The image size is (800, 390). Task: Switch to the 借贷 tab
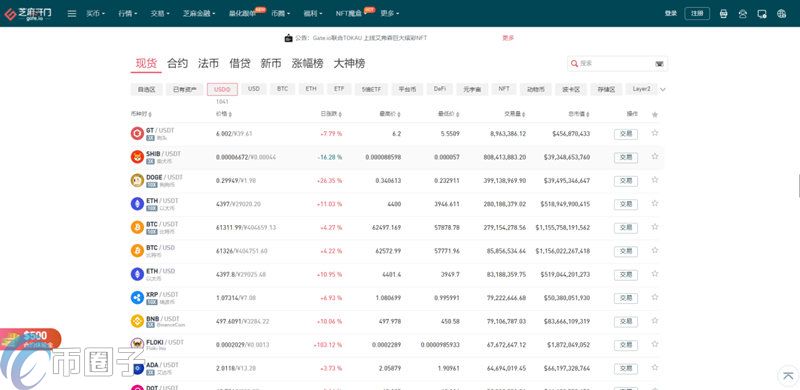[240, 64]
